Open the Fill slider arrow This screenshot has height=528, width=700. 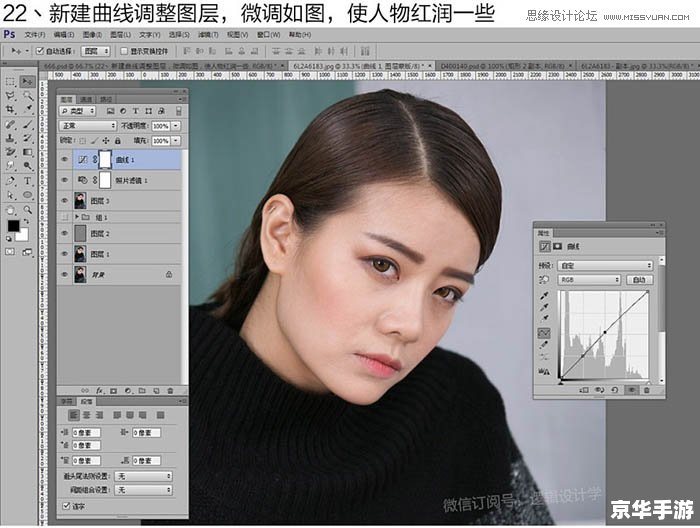click(176, 141)
